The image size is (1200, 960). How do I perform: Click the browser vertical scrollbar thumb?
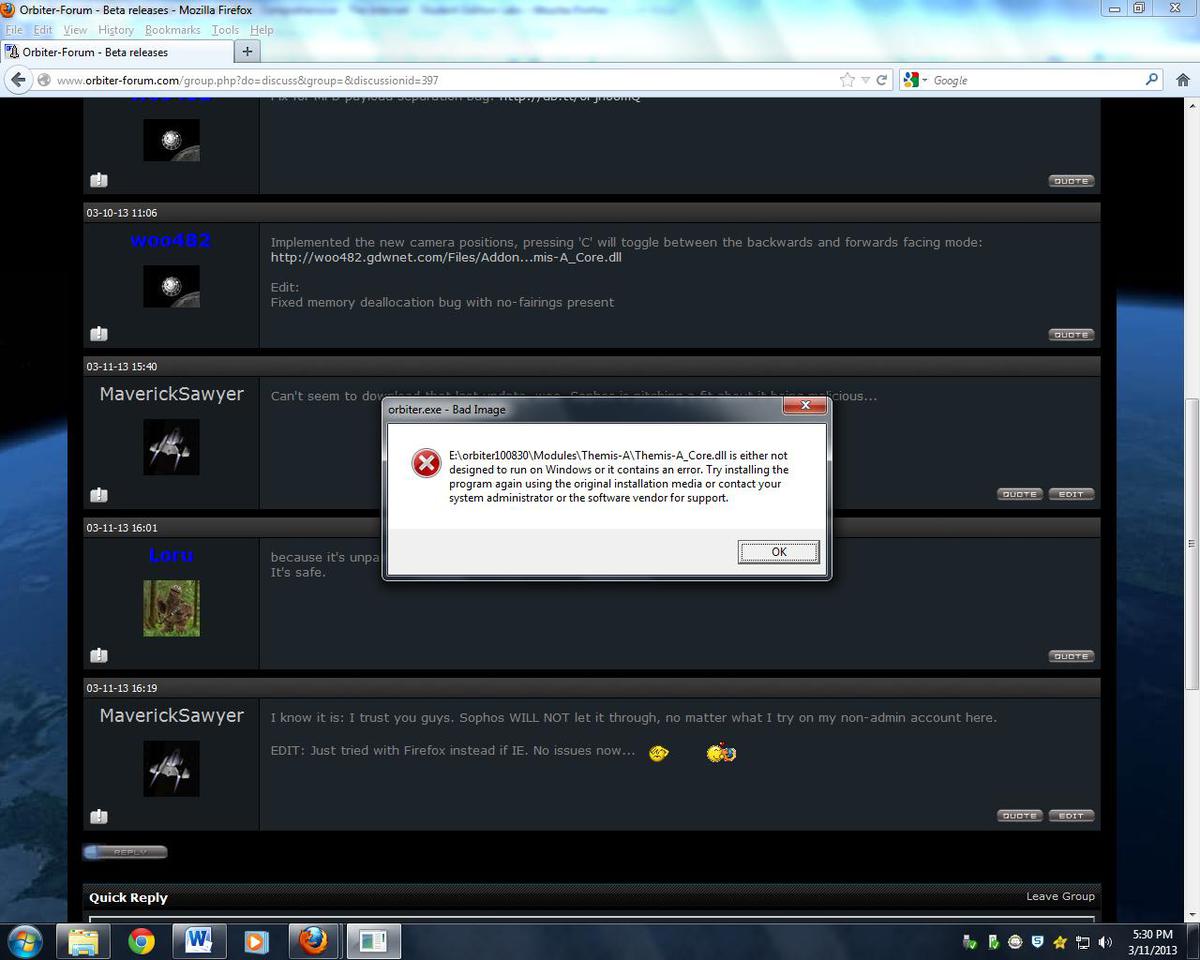click(x=1191, y=543)
